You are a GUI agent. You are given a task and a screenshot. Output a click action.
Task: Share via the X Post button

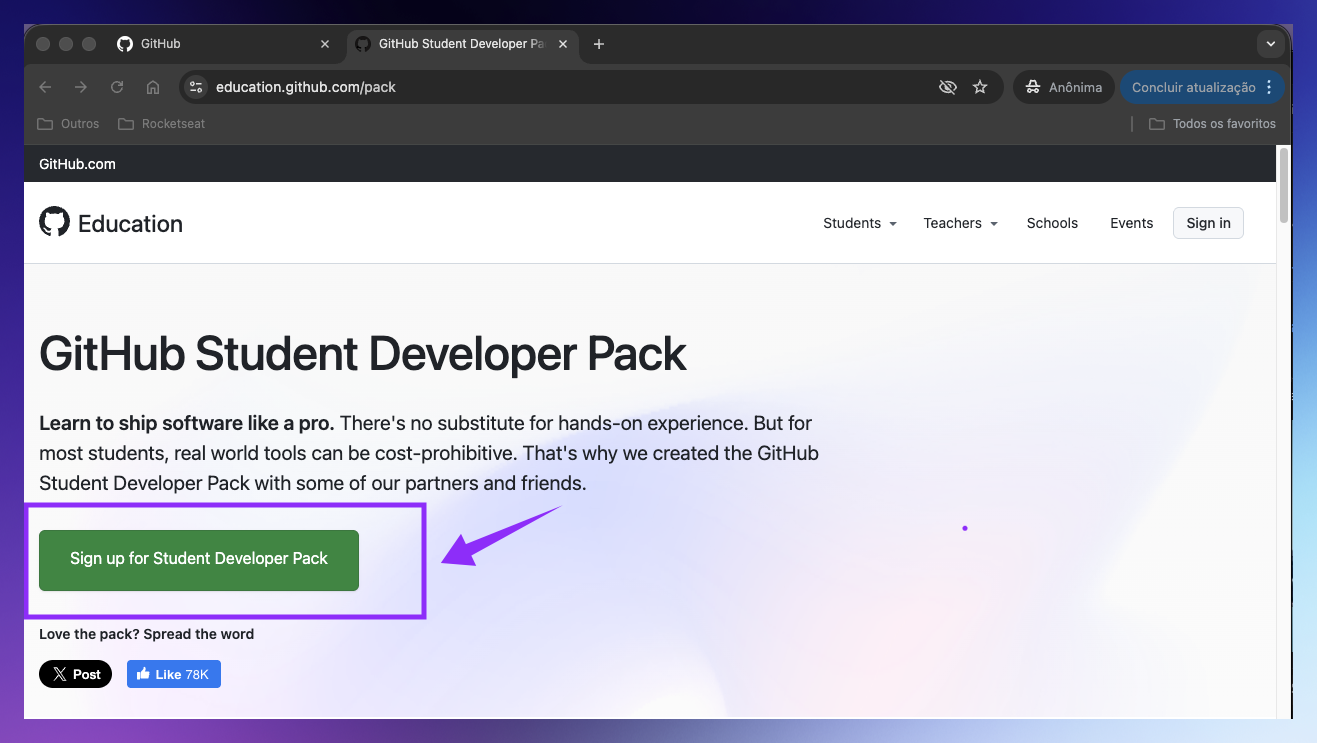(76, 674)
